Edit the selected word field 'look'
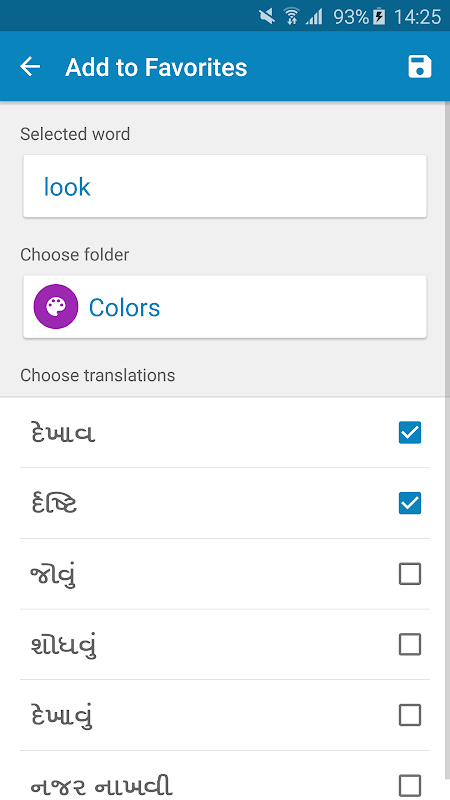Screen dimensions: 450x800 [x=224, y=186]
